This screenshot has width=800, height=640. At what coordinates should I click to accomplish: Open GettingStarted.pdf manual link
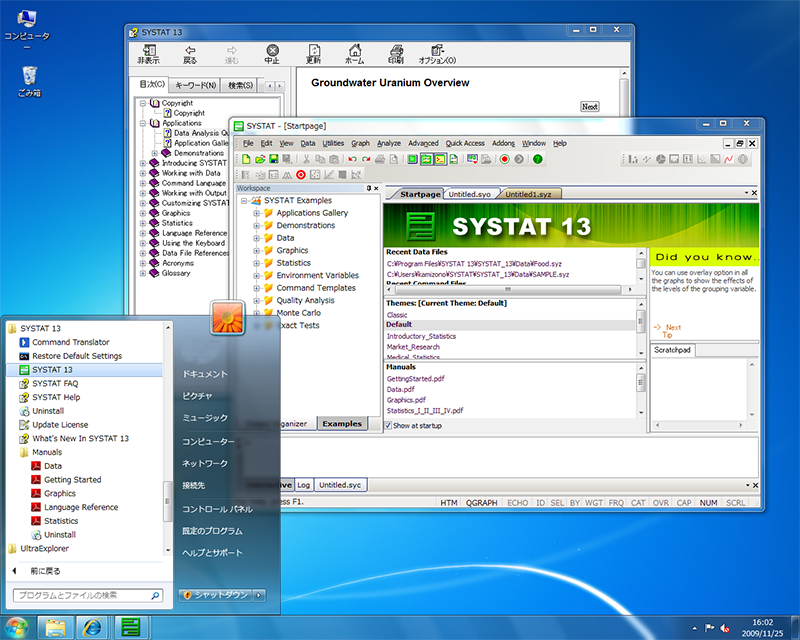[x=415, y=379]
